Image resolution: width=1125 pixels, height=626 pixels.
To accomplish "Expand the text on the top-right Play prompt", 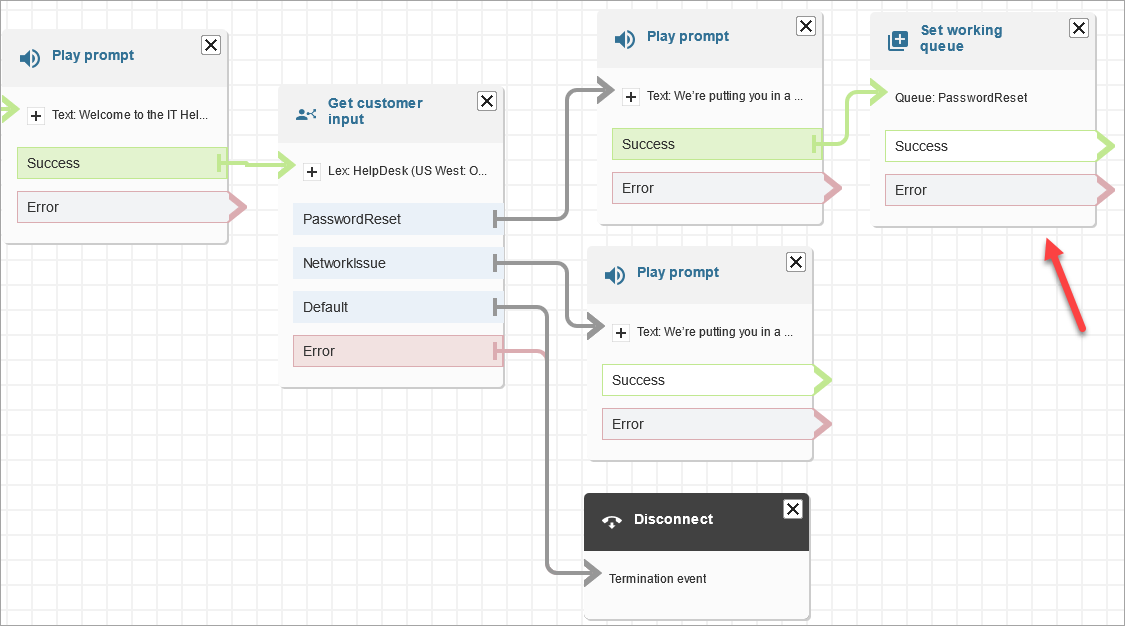I will [631, 96].
